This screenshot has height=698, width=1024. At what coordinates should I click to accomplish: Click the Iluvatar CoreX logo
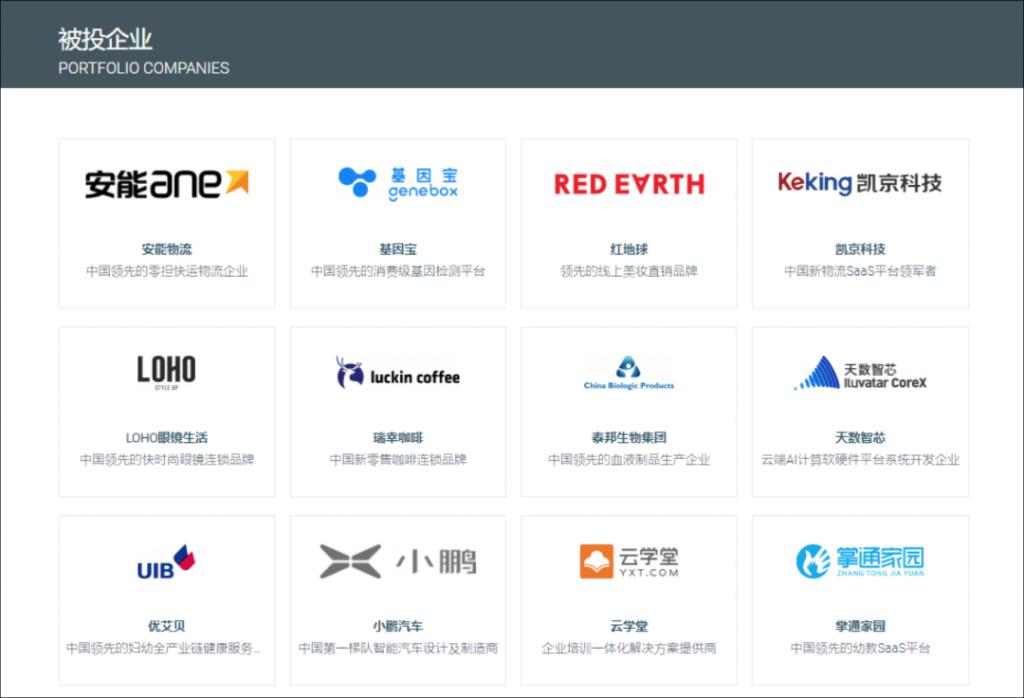click(x=860, y=373)
